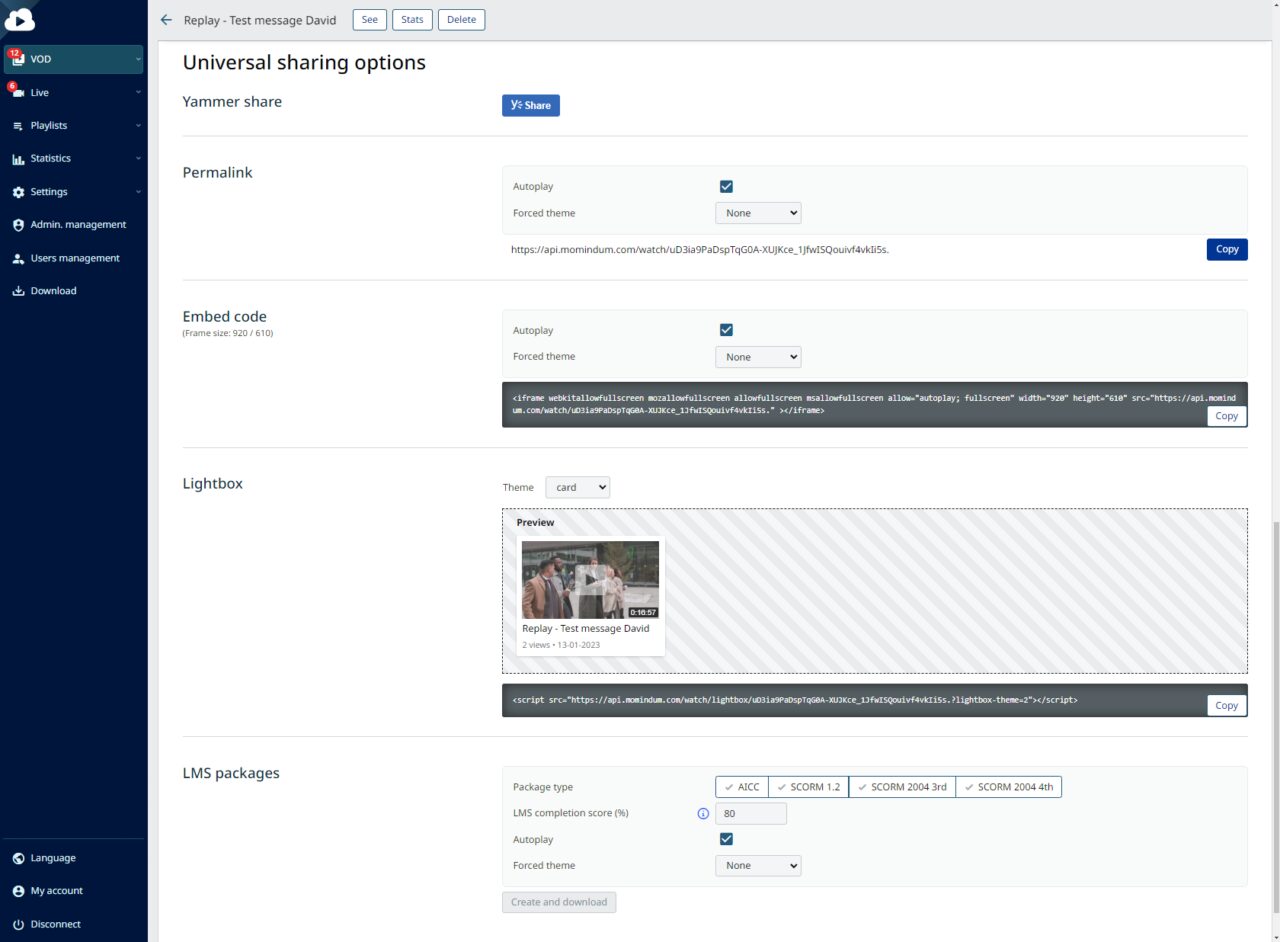Click the Language globe icon

pyautogui.click(x=18, y=858)
